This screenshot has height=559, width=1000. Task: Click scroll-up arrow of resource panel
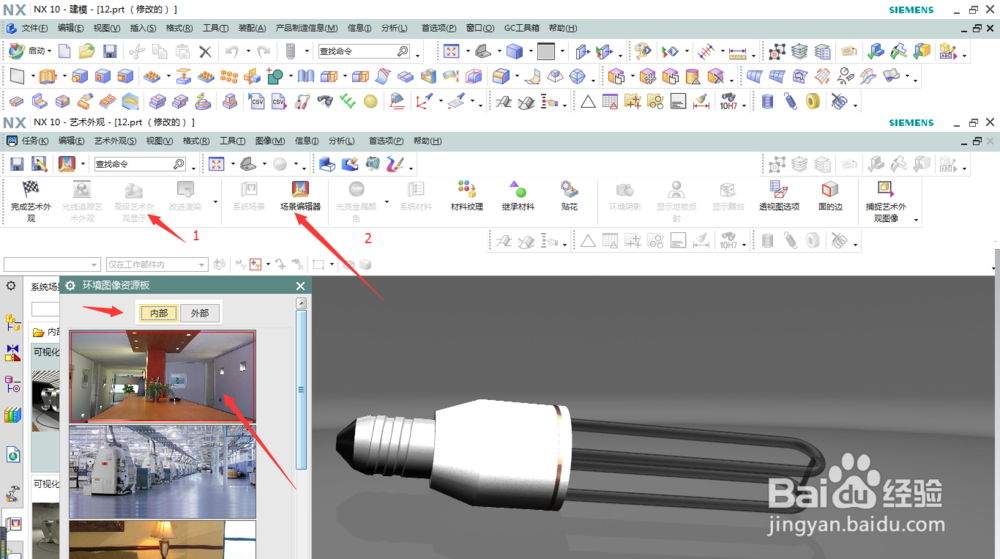[x=301, y=303]
